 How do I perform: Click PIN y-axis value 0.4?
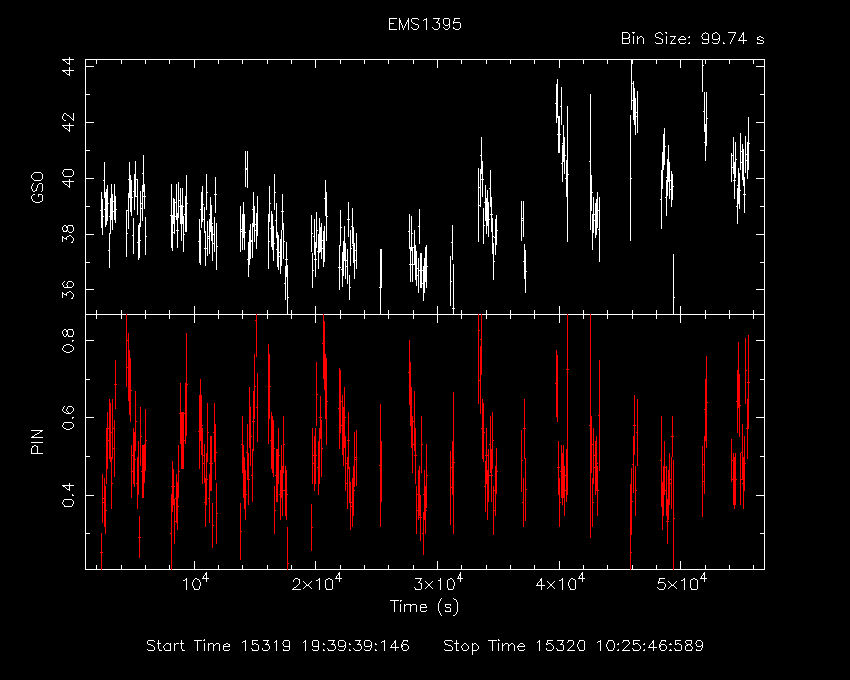point(68,495)
